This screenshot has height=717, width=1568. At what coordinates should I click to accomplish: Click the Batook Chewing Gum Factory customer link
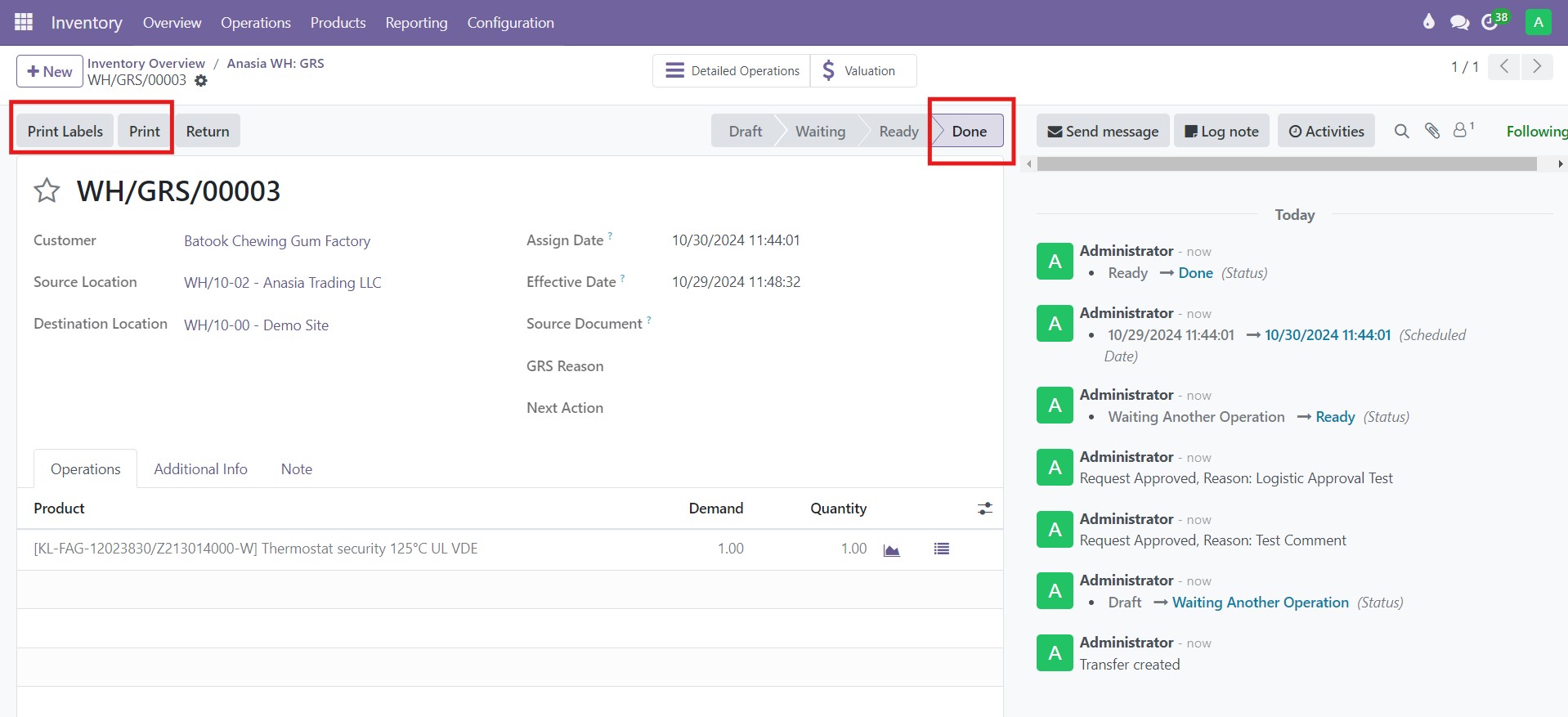click(x=277, y=241)
